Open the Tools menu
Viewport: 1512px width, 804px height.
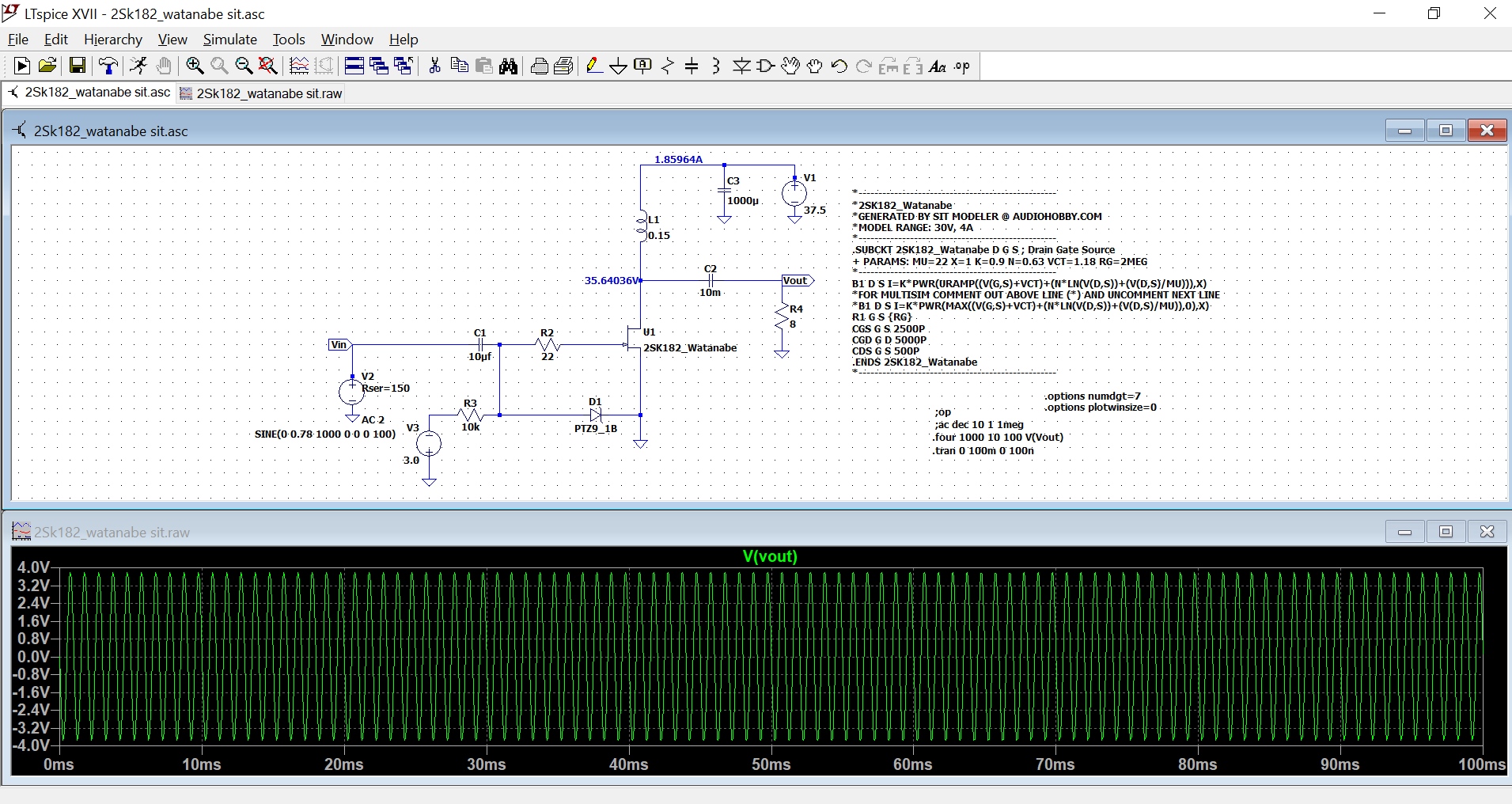[x=289, y=40]
